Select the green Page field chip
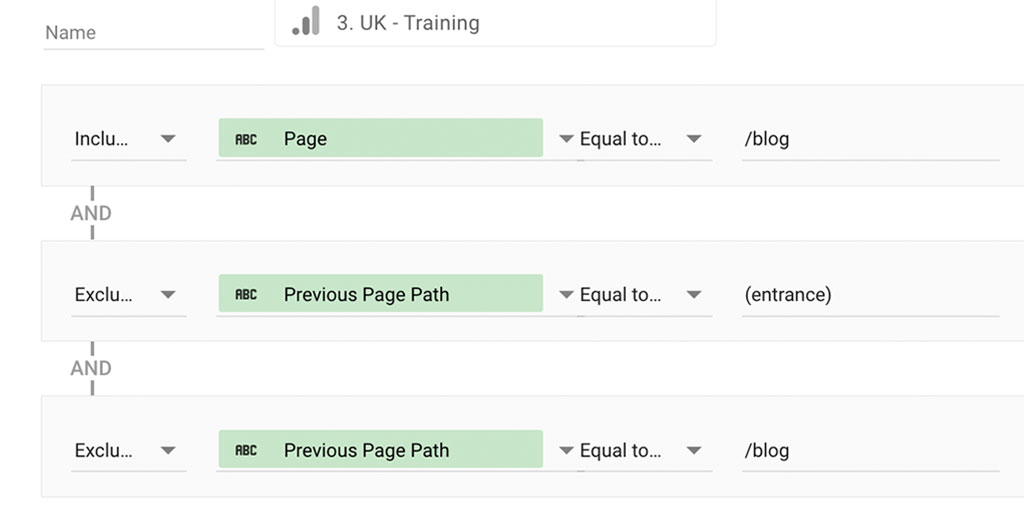 380,139
